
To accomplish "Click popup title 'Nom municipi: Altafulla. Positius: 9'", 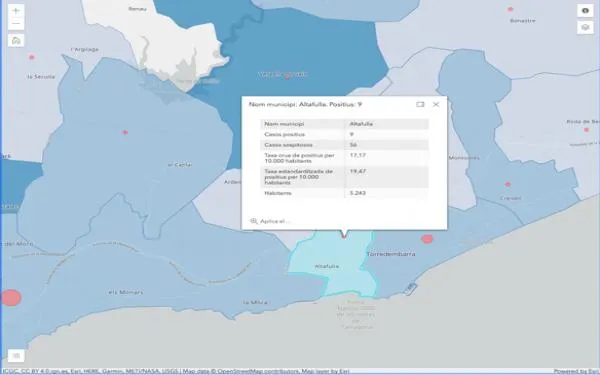I will [x=305, y=104].
